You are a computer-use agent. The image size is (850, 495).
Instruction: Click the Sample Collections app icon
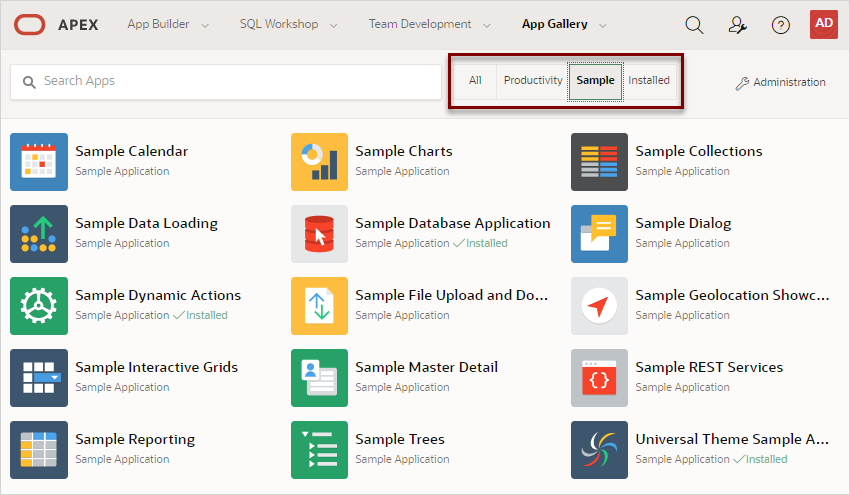(x=599, y=162)
